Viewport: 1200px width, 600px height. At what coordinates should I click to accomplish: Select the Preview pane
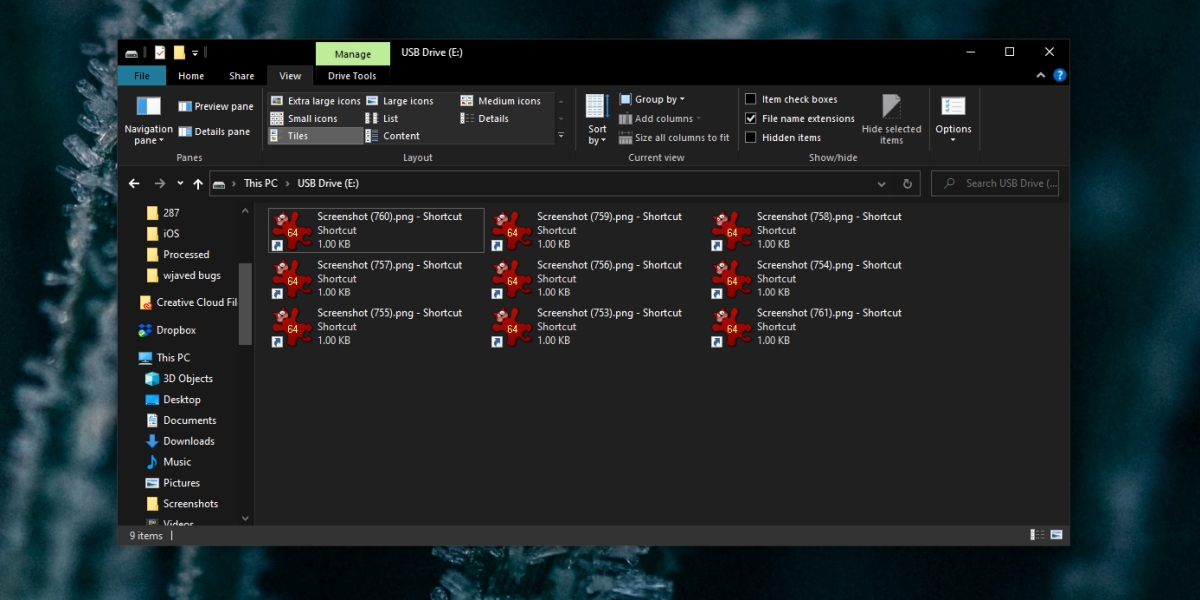tap(215, 105)
